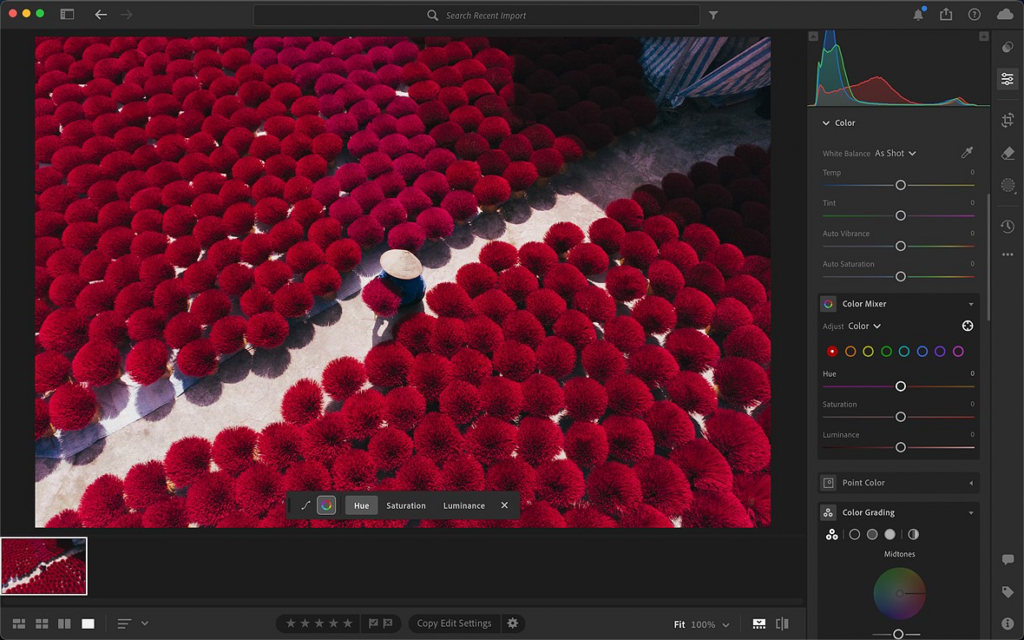Select magenta color in Color Mixer

click(x=958, y=351)
